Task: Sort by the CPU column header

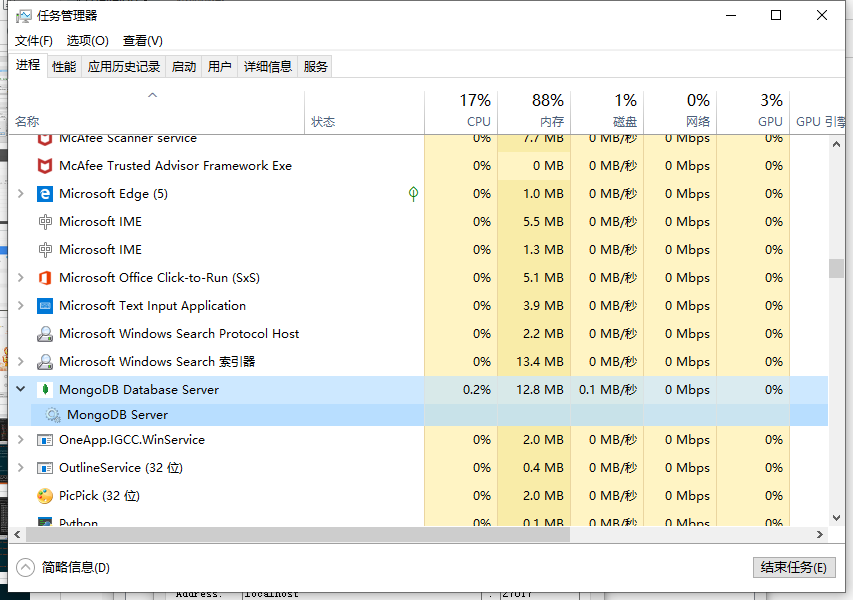Action: [x=461, y=112]
